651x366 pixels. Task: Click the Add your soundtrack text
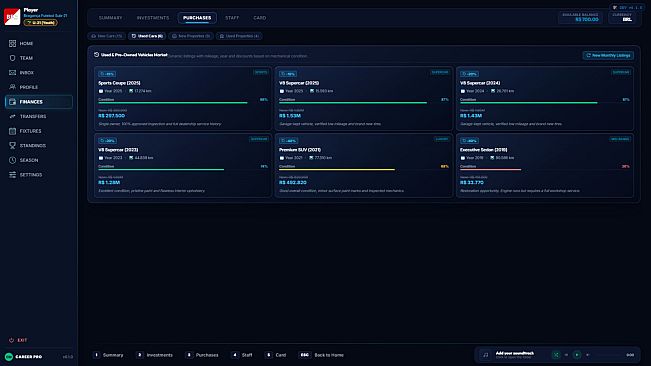click(515, 353)
